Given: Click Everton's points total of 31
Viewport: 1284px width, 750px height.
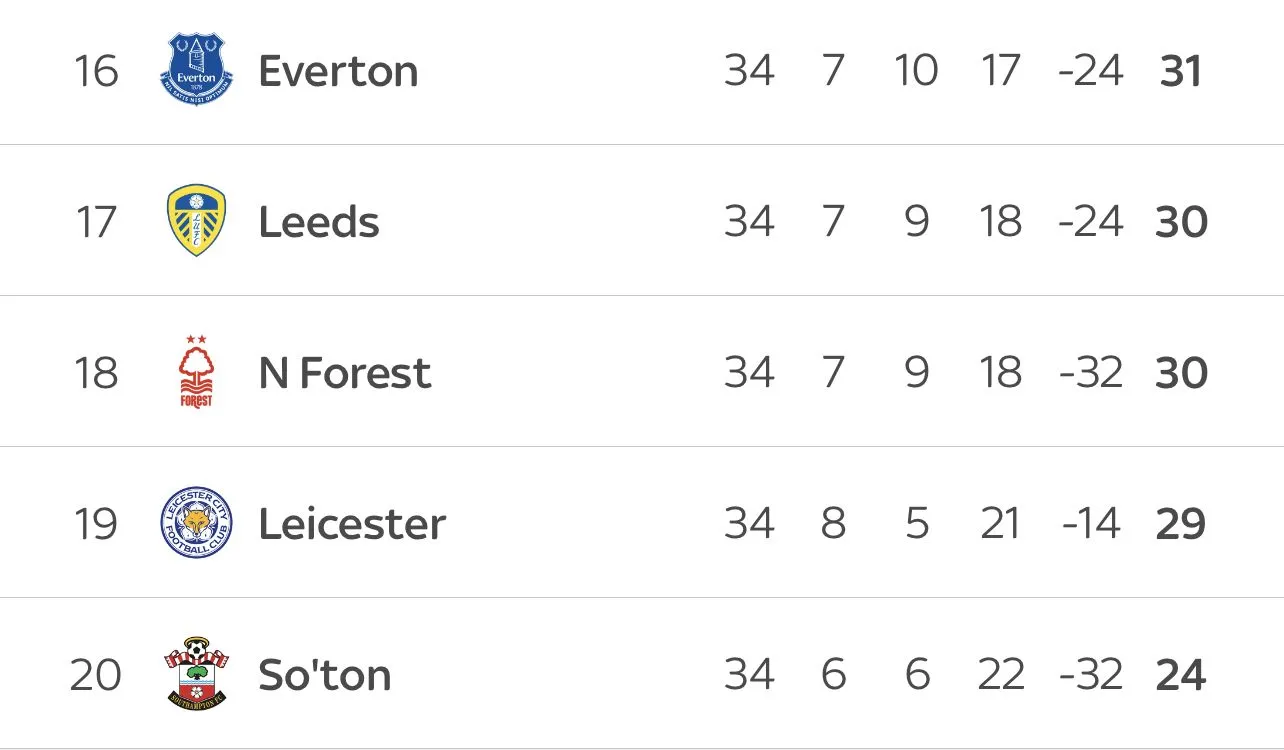Looking at the screenshot, I should coord(1181,71).
